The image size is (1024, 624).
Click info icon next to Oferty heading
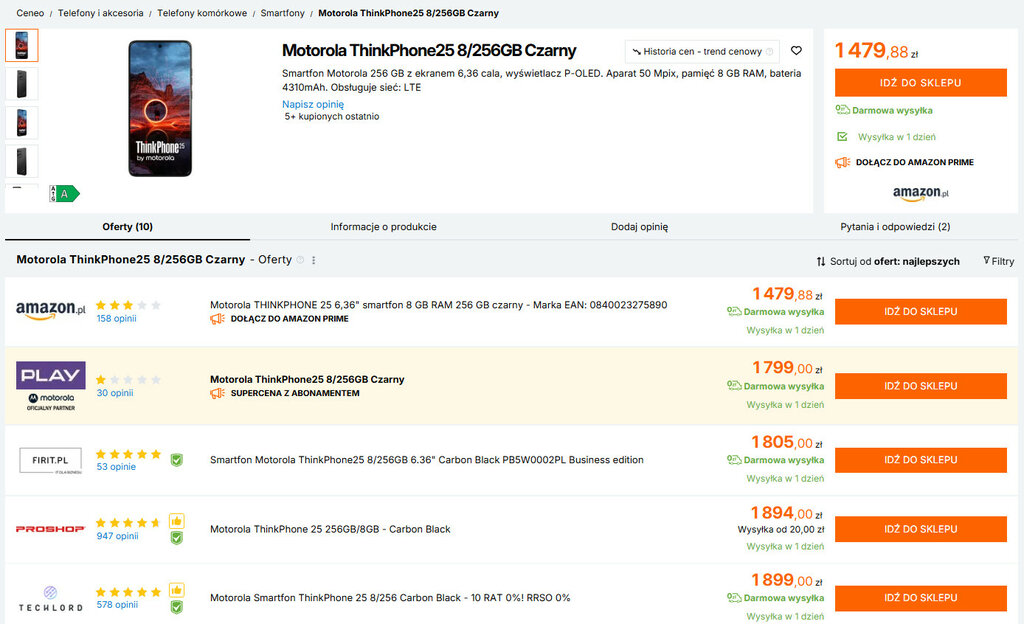301,260
